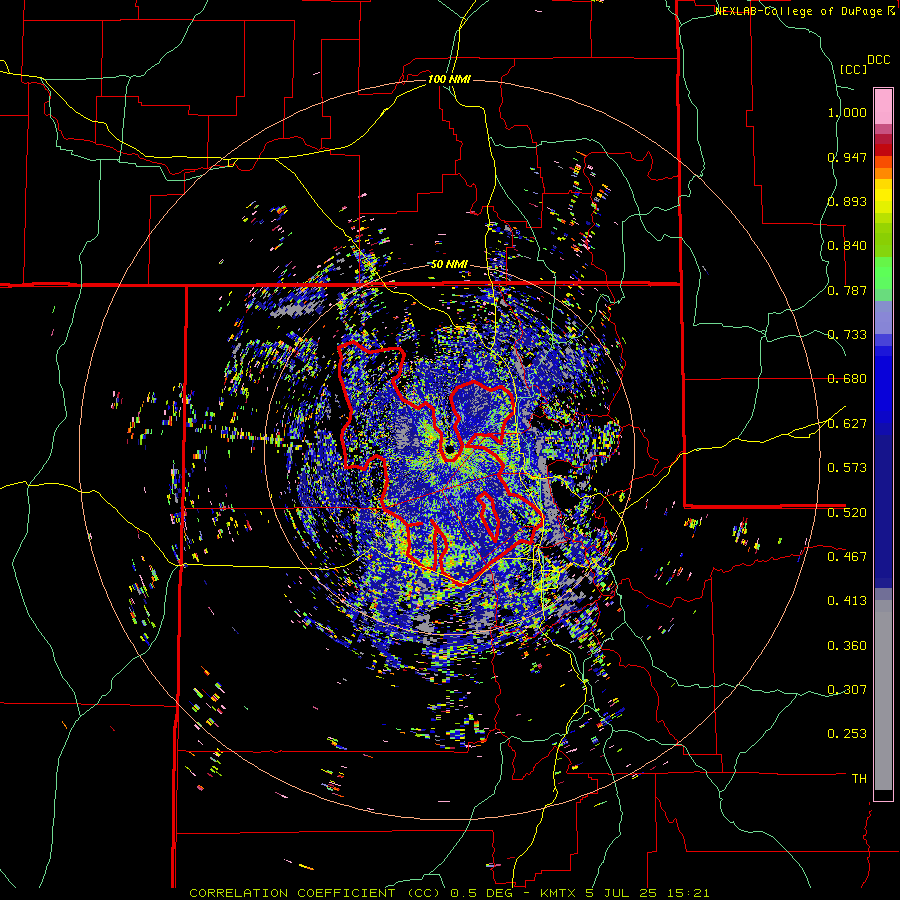This screenshot has height=900, width=900.
Task: Click the 0.467 legend value
Action: (x=847, y=556)
